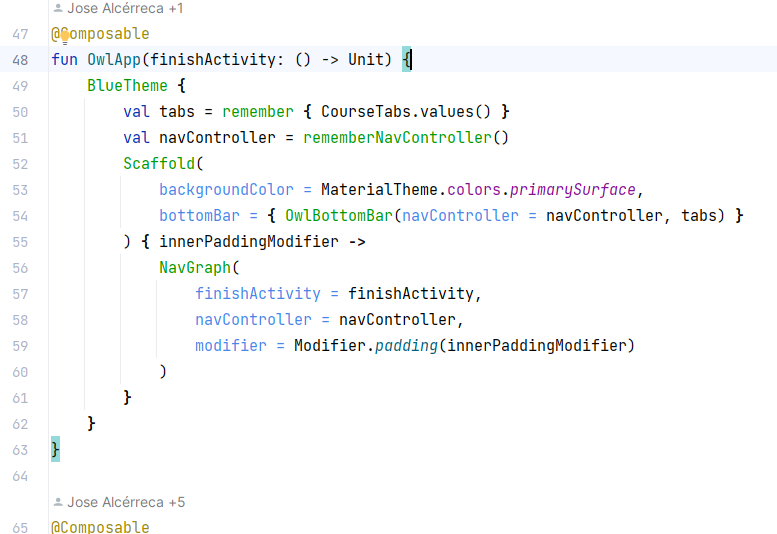Click the yellow lightbulb intention icon
The height and width of the screenshot is (534, 777).
coord(65,38)
